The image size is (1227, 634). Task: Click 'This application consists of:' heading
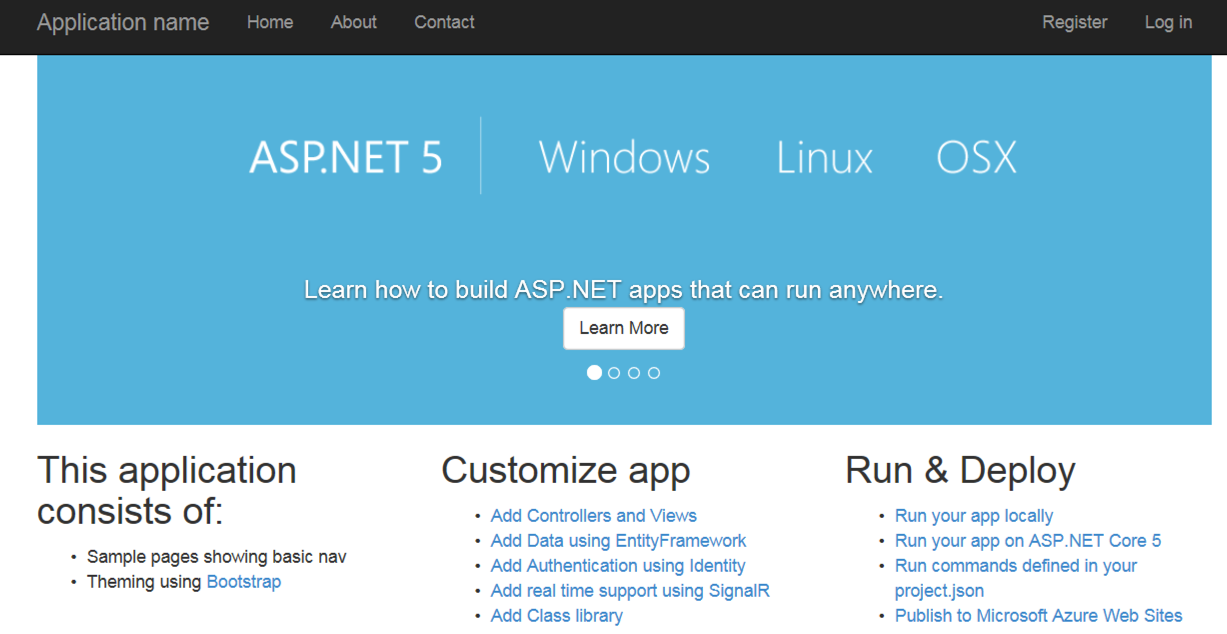(x=167, y=490)
